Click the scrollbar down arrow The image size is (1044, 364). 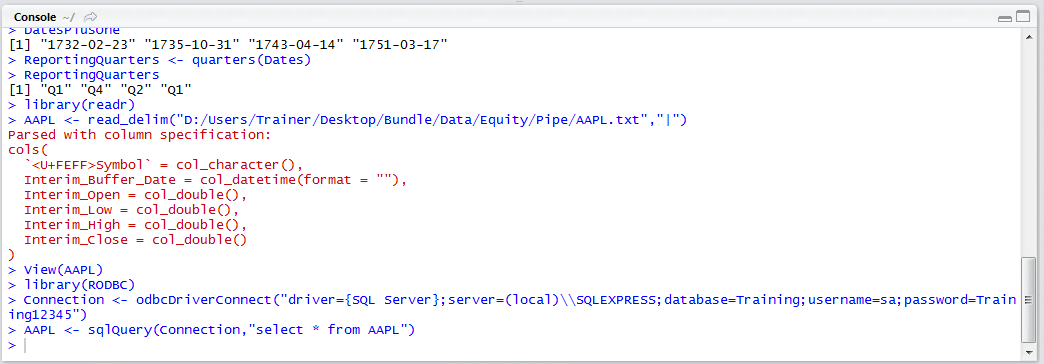1029,353
